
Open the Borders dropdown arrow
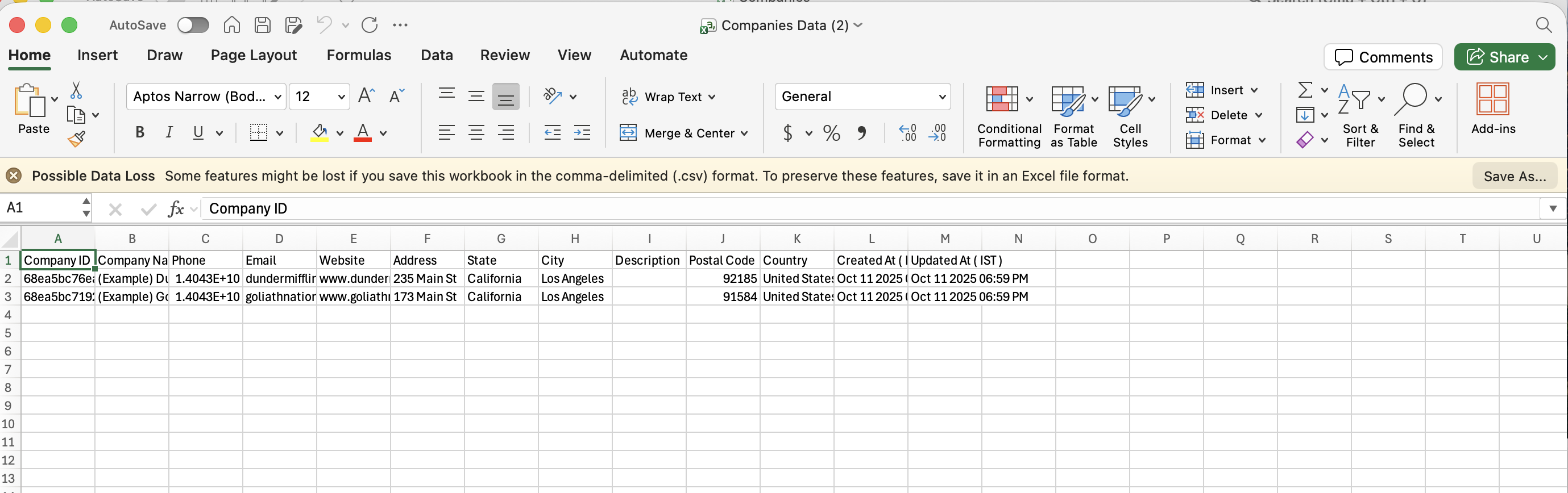point(280,133)
